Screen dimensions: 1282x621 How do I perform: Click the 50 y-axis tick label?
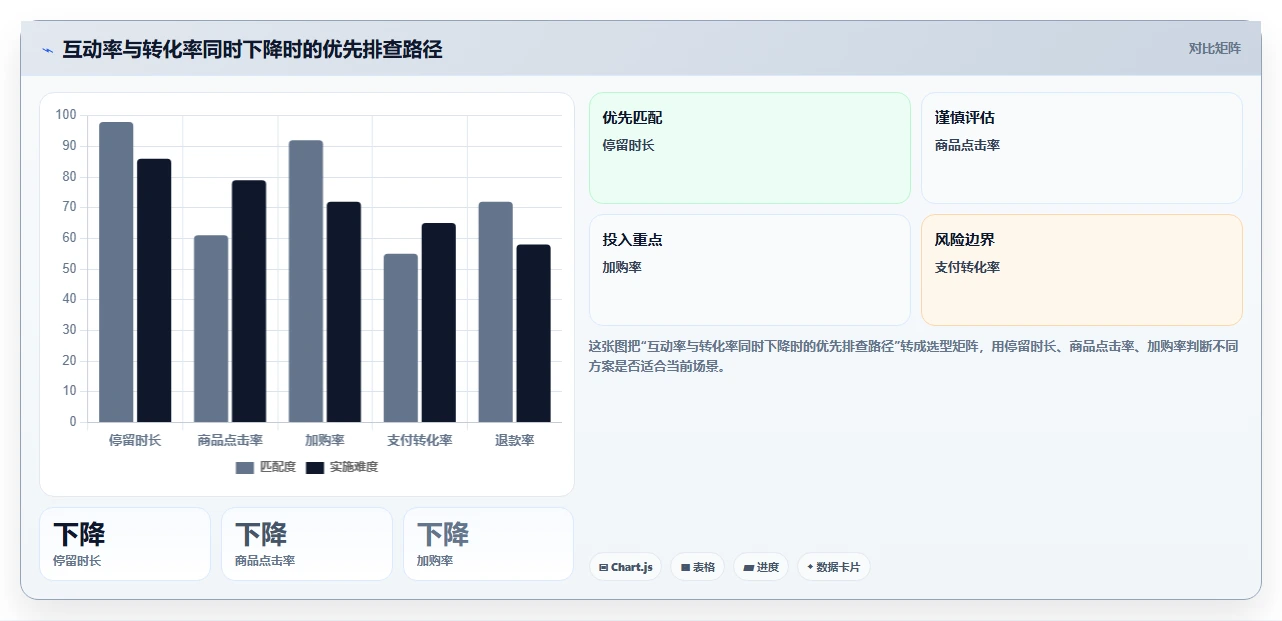(69, 268)
